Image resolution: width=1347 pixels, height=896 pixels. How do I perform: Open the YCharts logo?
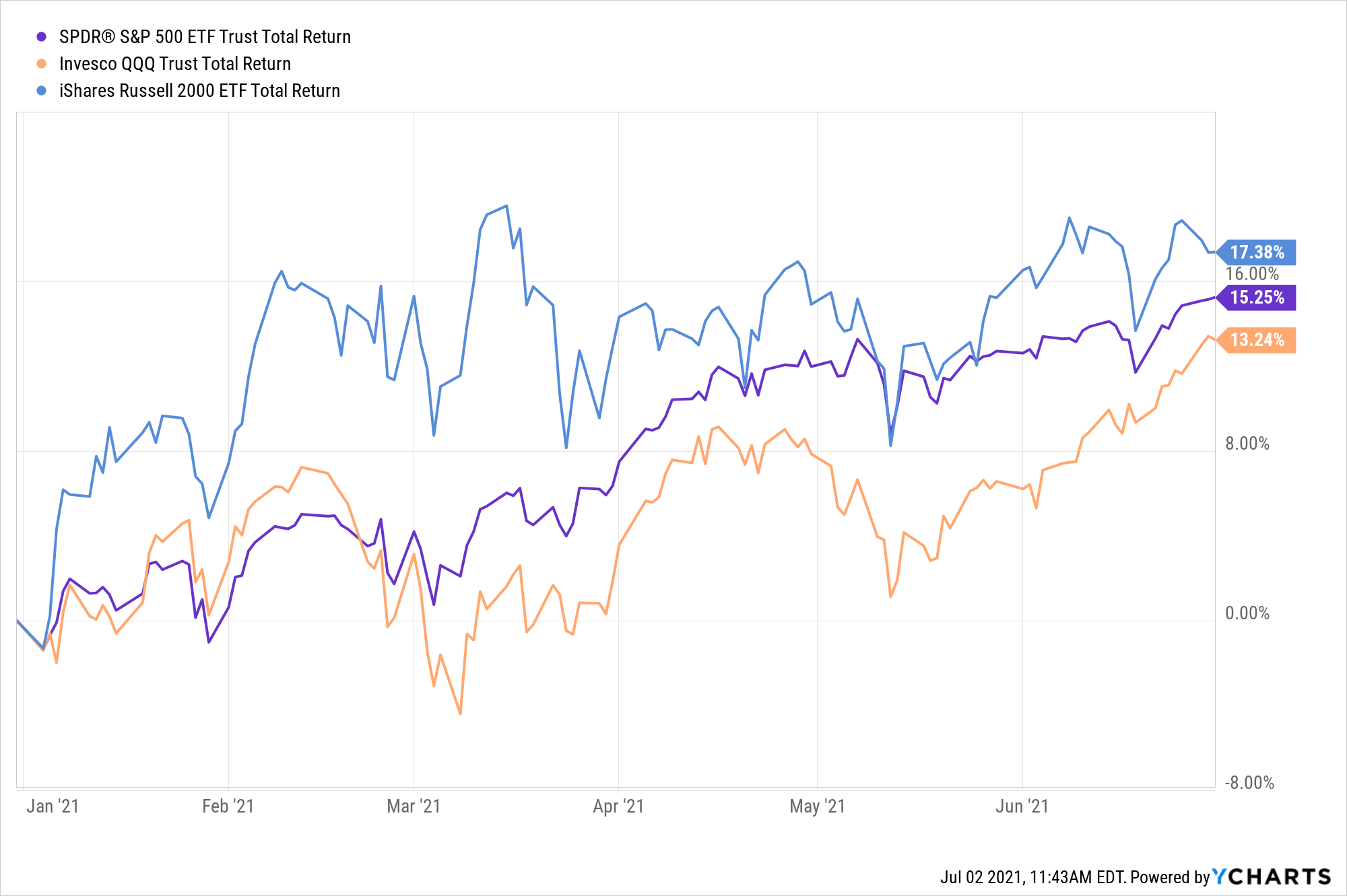(x=1272, y=876)
